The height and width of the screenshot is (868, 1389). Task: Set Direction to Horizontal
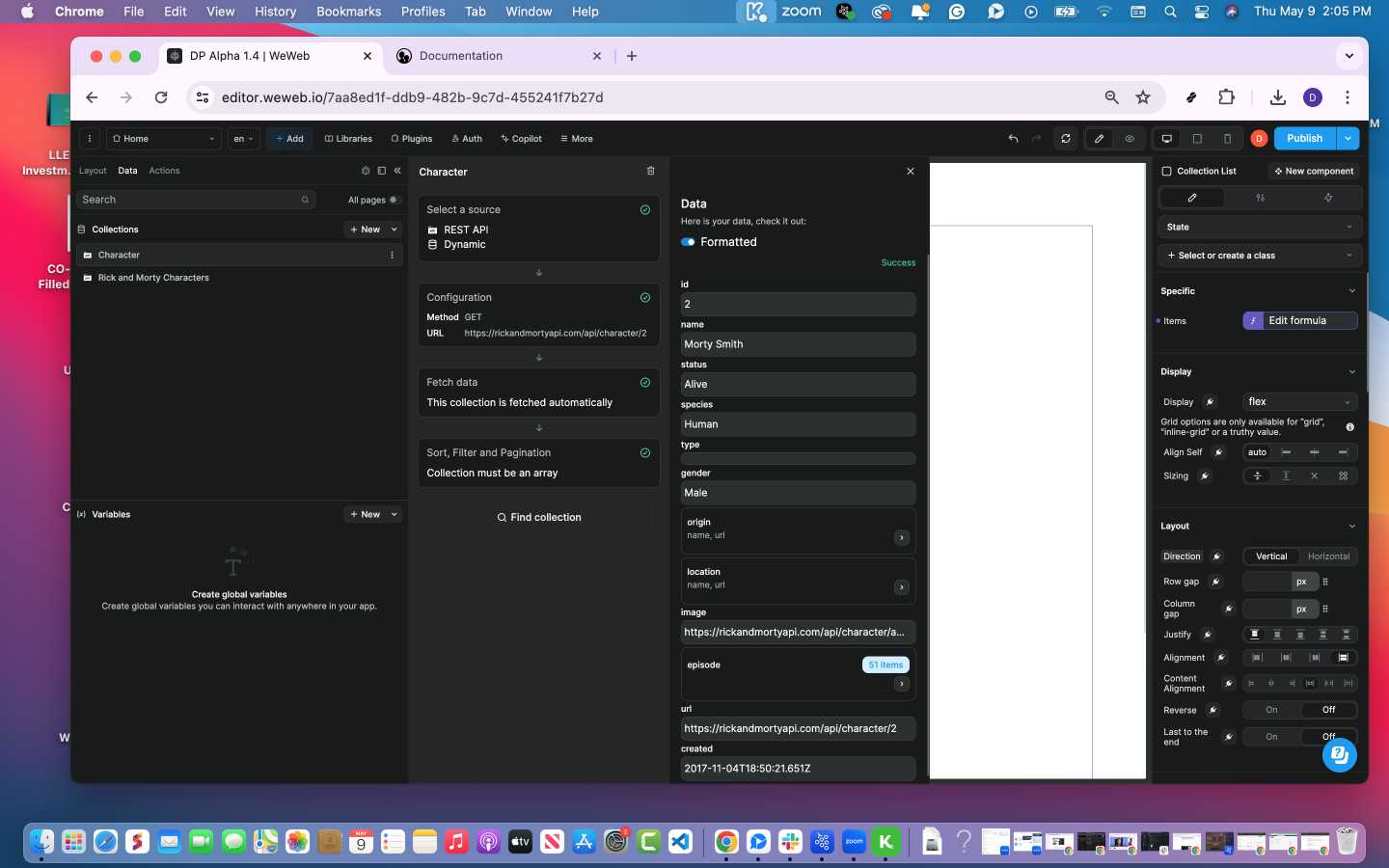pyautogui.click(x=1328, y=556)
